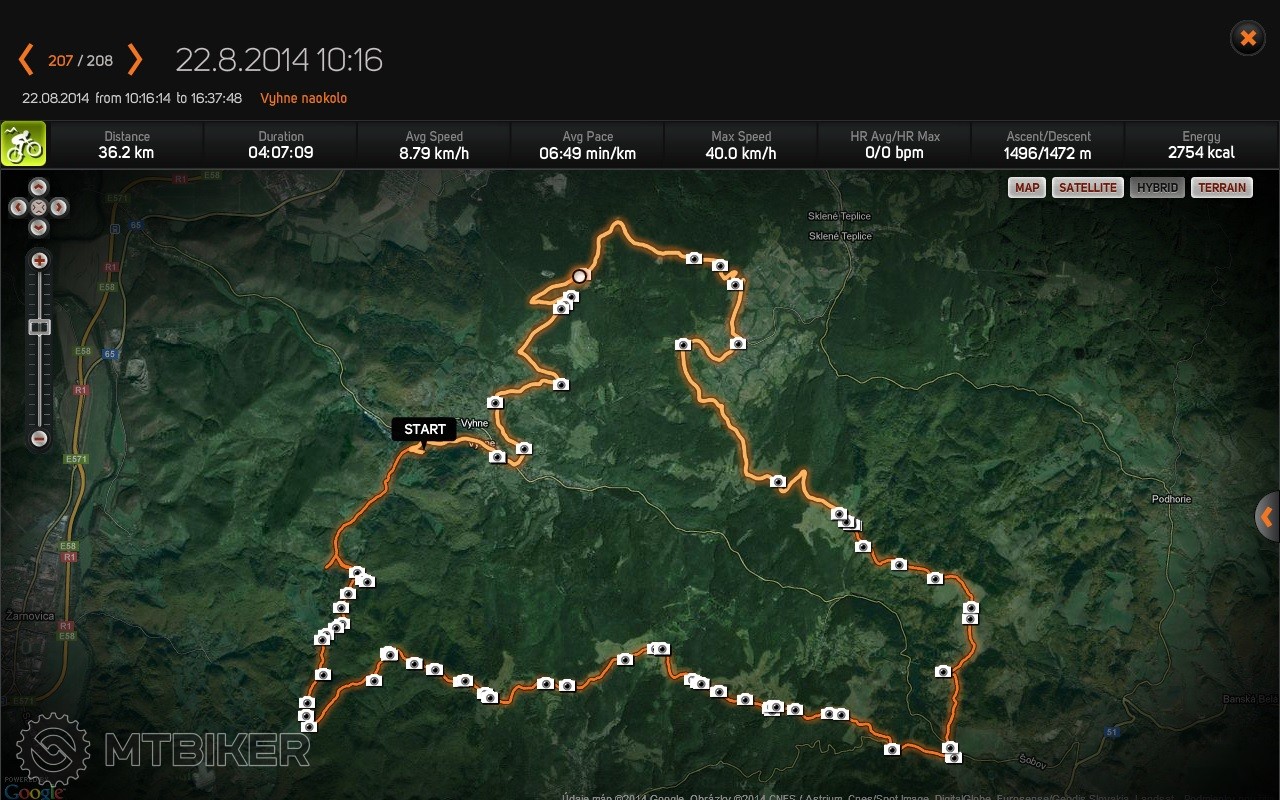Viewport: 1280px width, 800px height.
Task: Switch the map view to TERRAIN
Action: click(1222, 187)
